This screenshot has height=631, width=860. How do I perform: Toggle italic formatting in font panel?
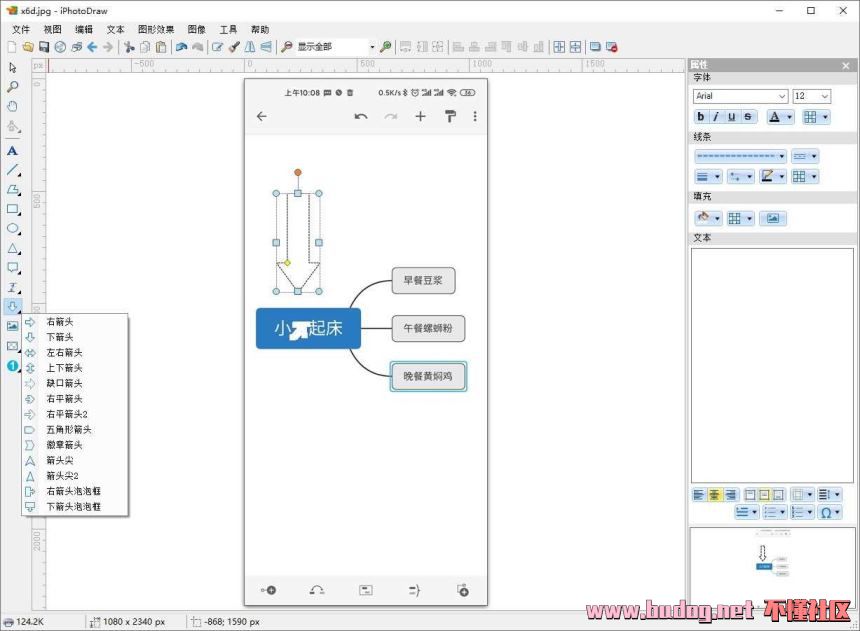click(717, 117)
